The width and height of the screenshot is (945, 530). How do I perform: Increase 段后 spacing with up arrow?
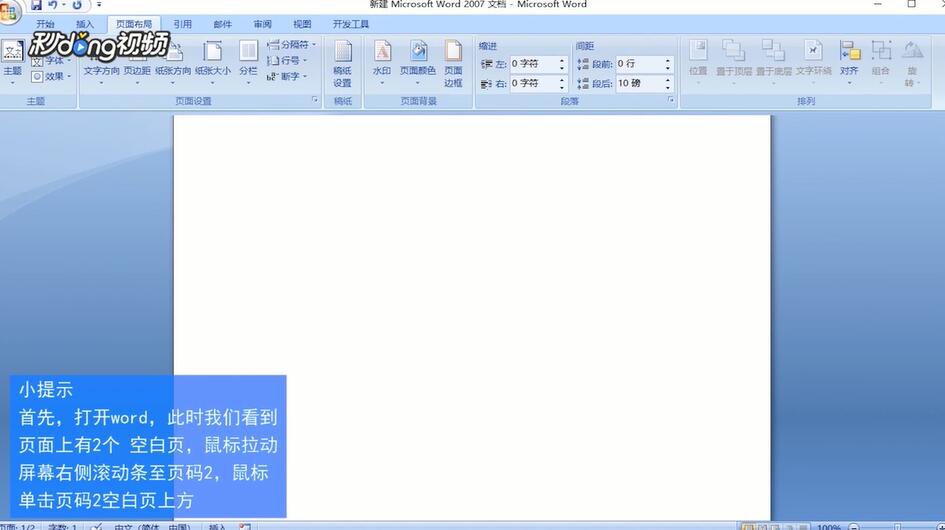[x=668, y=80]
